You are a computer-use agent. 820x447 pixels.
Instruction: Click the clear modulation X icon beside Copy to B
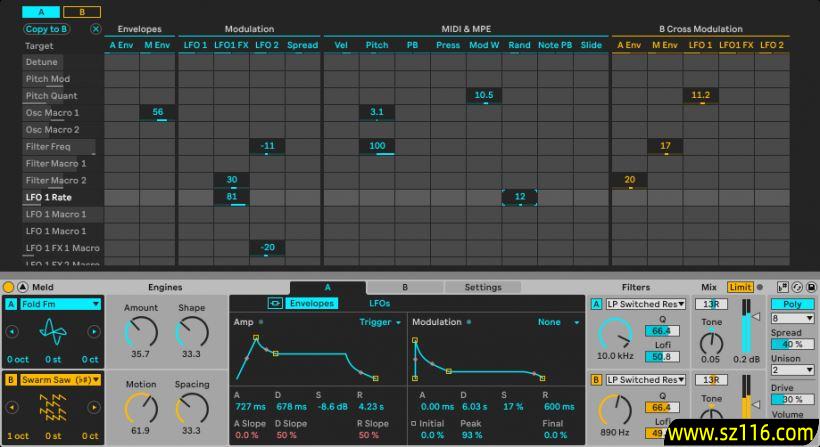[96, 29]
